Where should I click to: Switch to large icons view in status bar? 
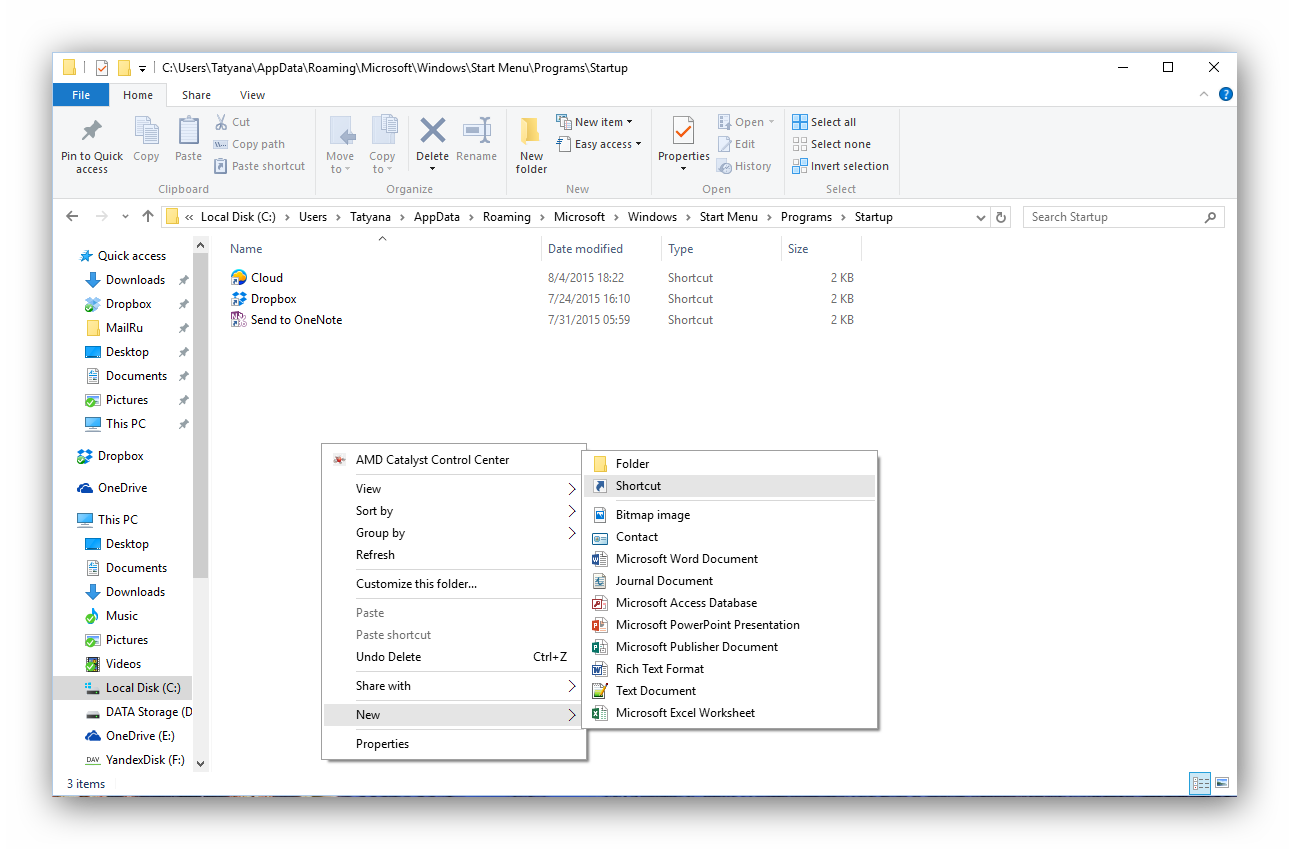point(1222,784)
